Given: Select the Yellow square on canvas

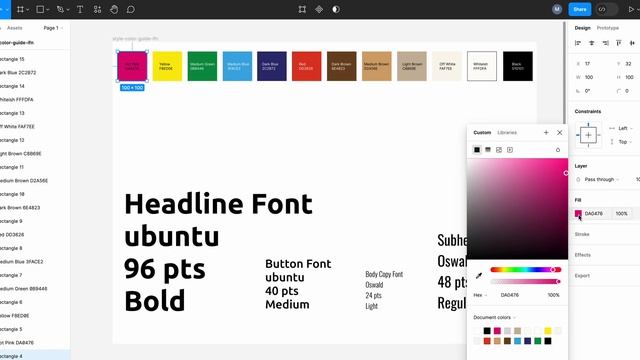Looking at the screenshot, I should (x=167, y=66).
